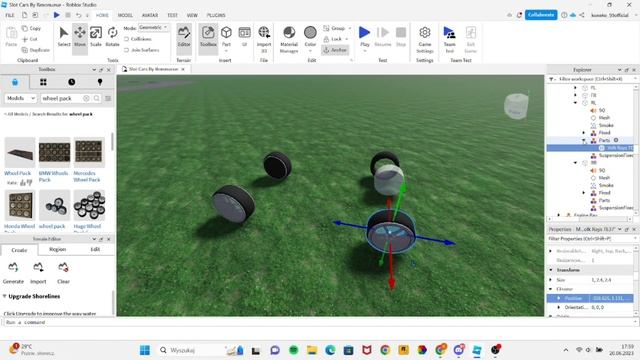Viewport: 640px width, 360px height.
Task: Click the Filter Properties search field
Action: 590,238
